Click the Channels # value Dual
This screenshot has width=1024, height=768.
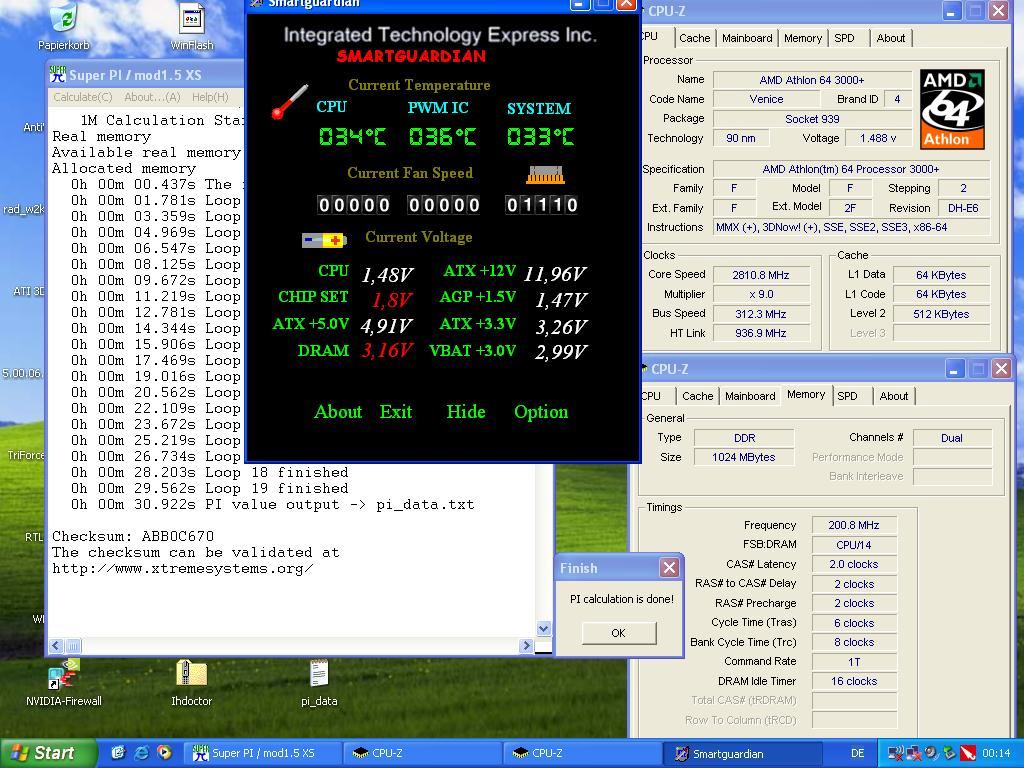click(952, 438)
